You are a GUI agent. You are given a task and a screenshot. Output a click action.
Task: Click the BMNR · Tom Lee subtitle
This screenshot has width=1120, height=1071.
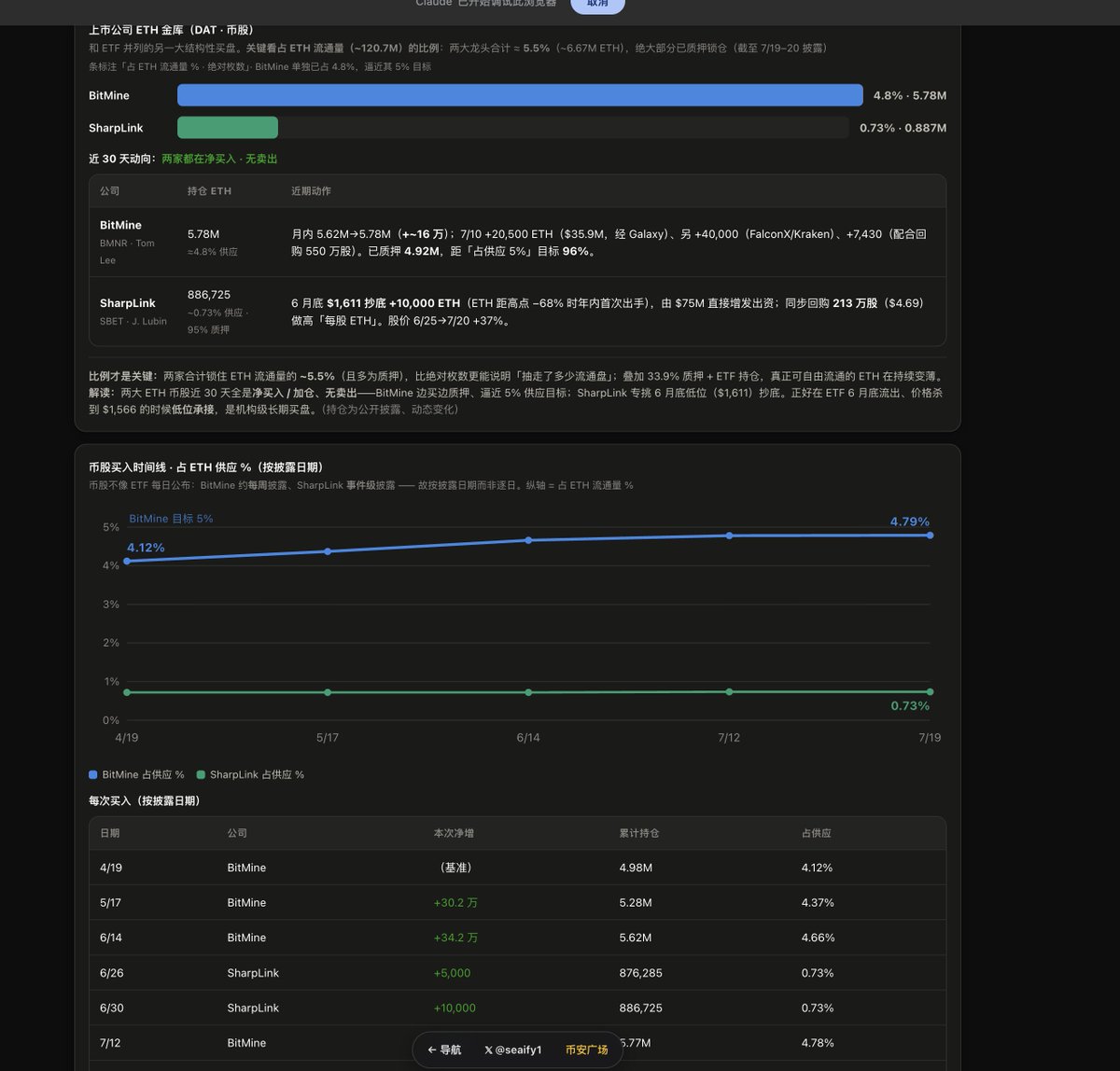[127, 252]
